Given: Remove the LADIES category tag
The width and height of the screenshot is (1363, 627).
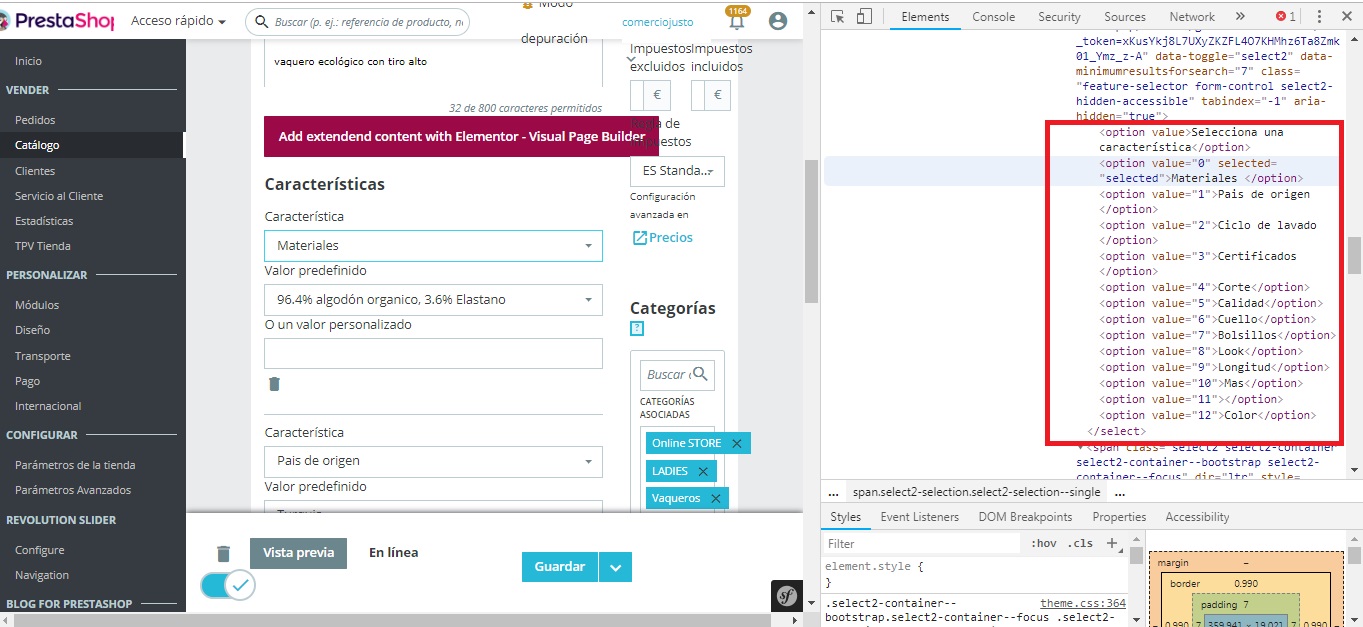Looking at the screenshot, I should (x=703, y=471).
